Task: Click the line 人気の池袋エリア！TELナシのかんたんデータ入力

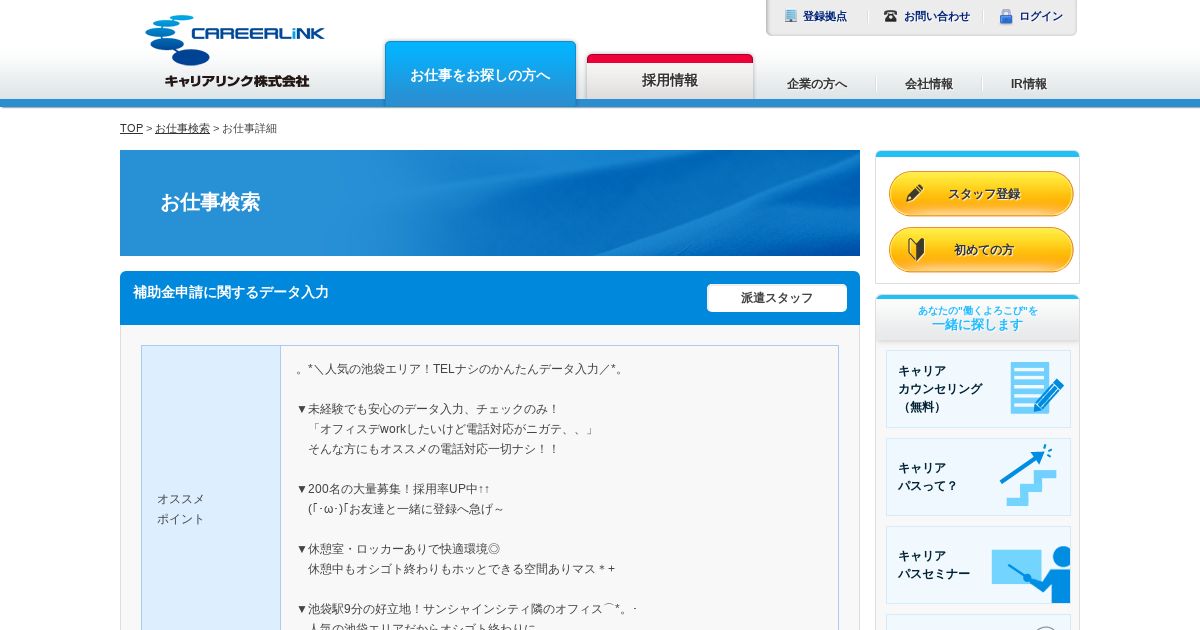Action: [x=460, y=369]
